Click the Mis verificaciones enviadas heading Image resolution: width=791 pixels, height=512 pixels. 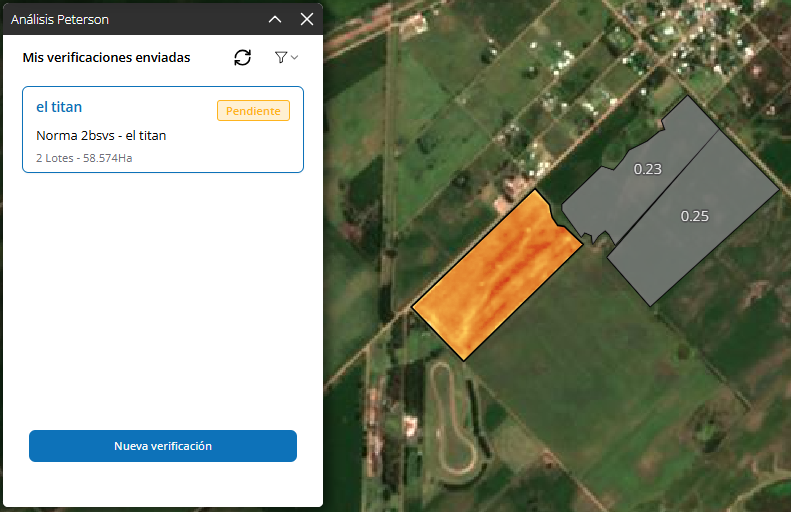click(x=106, y=58)
